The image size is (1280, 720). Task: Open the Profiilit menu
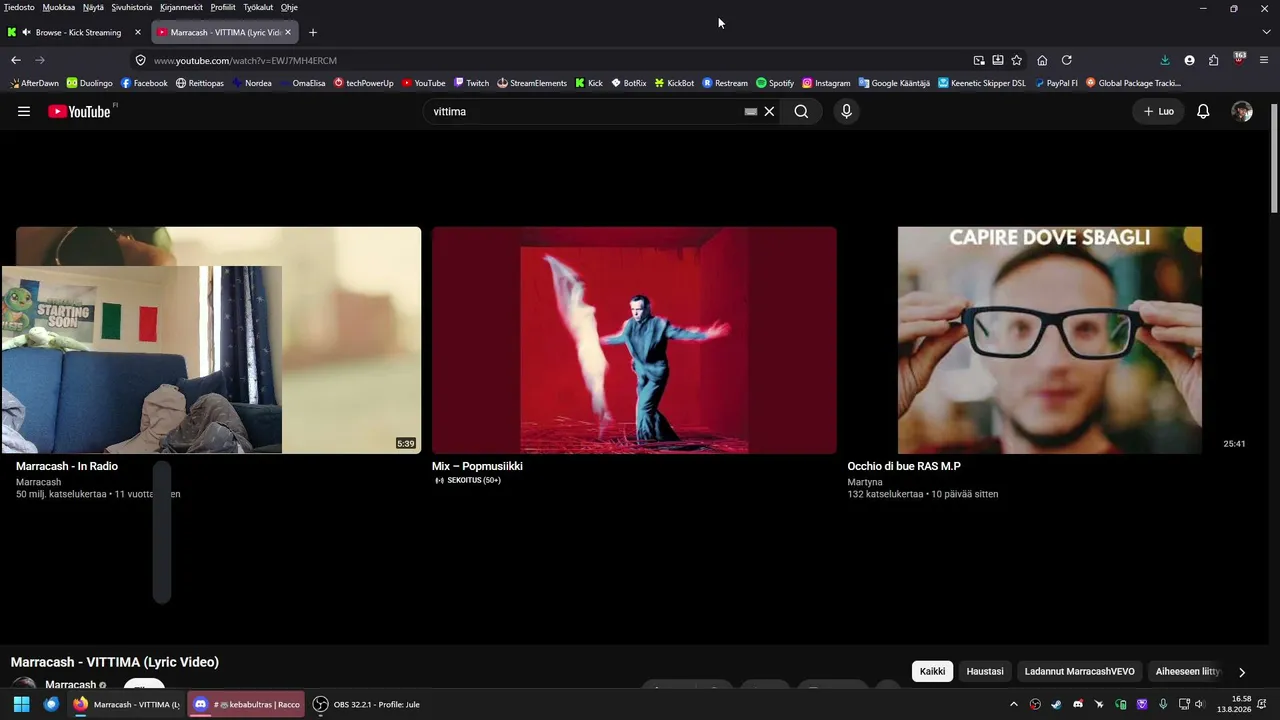pyautogui.click(x=223, y=7)
